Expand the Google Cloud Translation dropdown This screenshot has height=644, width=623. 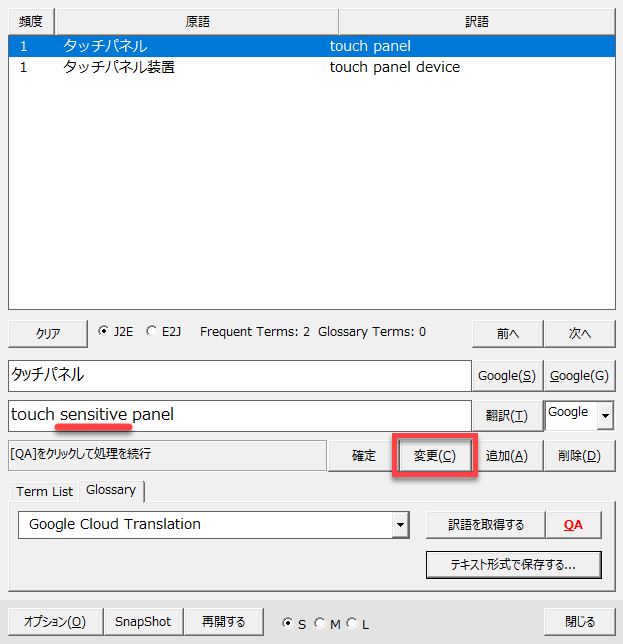click(x=401, y=524)
